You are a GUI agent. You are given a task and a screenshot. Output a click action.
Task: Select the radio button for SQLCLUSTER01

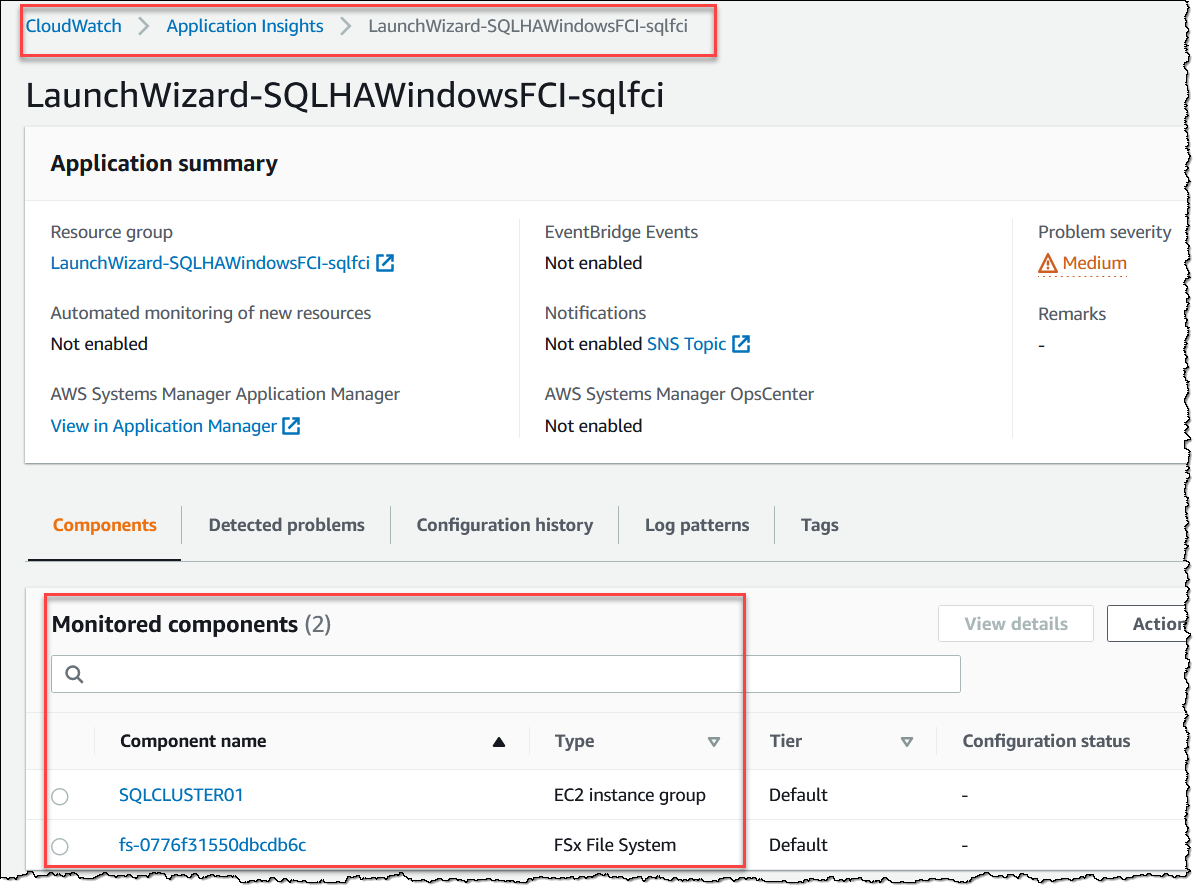(59, 796)
